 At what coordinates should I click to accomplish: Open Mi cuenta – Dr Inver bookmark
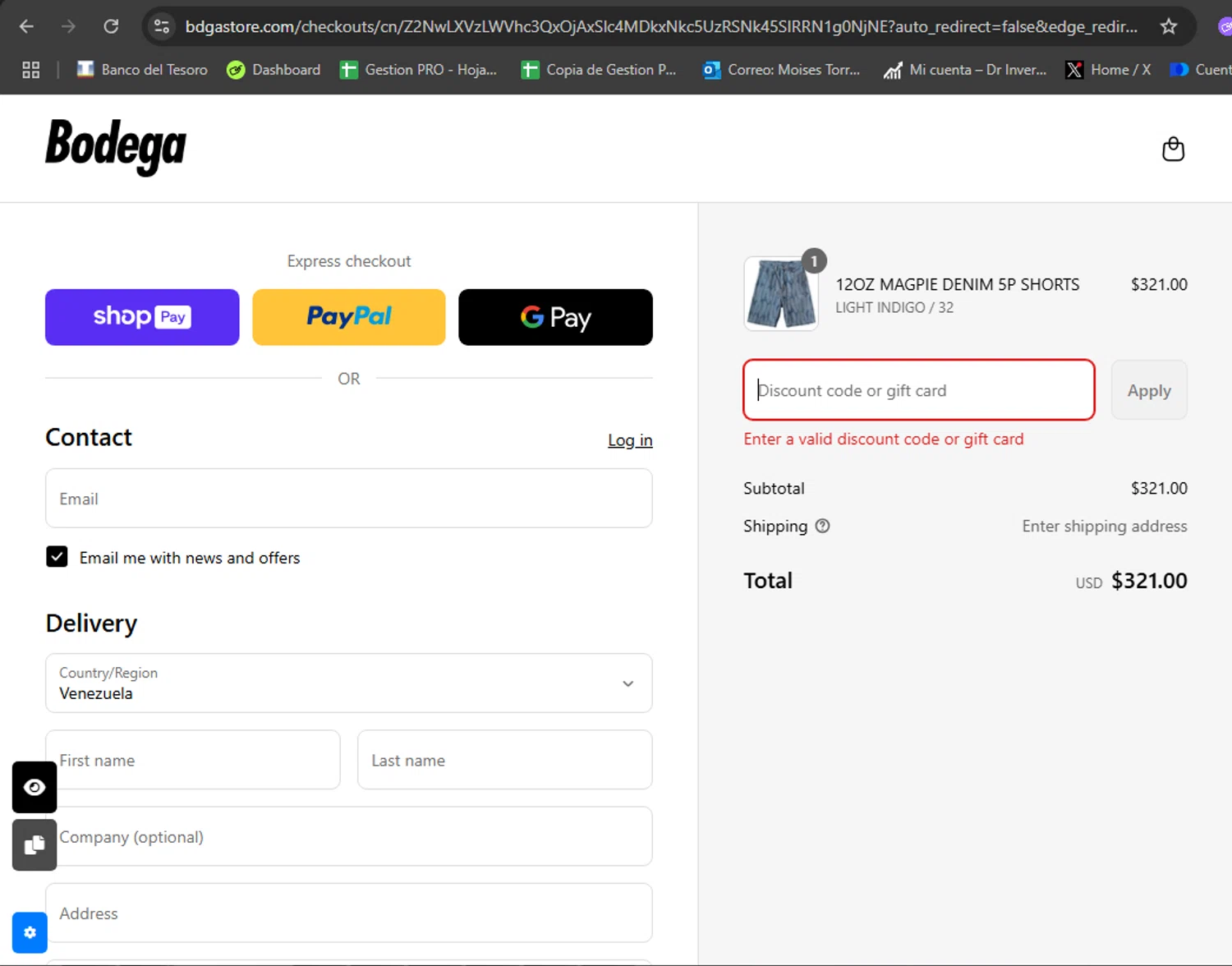[x=965, y=70]
